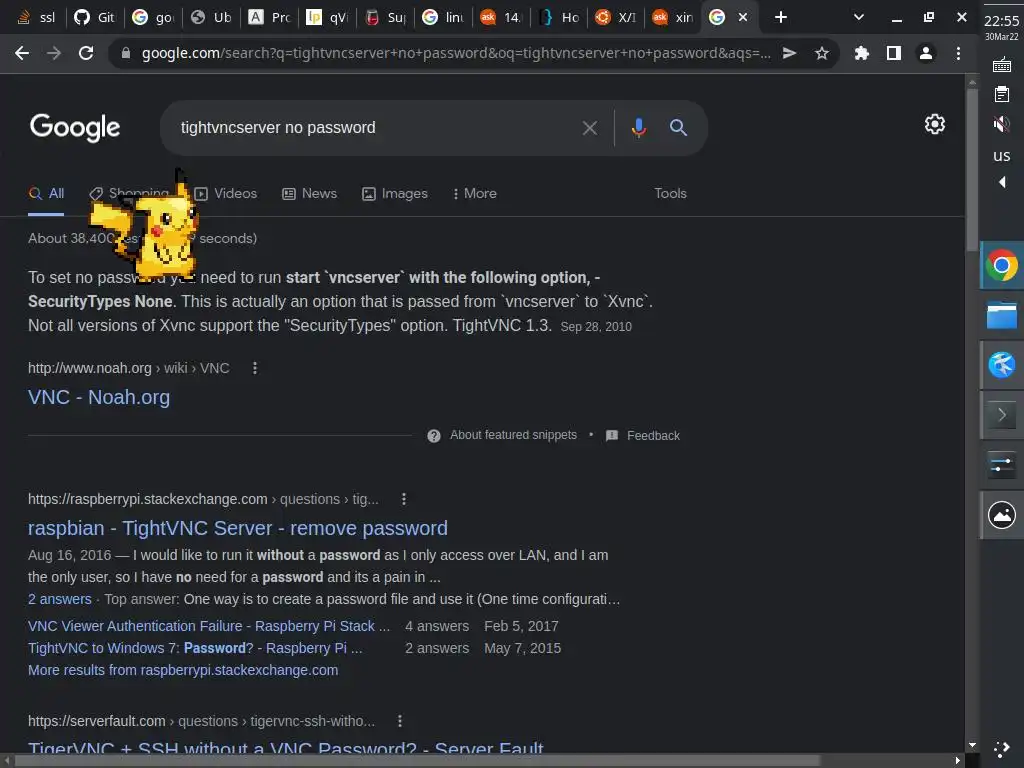The width and height of the screenshot is (1024, 768).
Task: Clear the search query with the X
Action: tap(590, 128)
